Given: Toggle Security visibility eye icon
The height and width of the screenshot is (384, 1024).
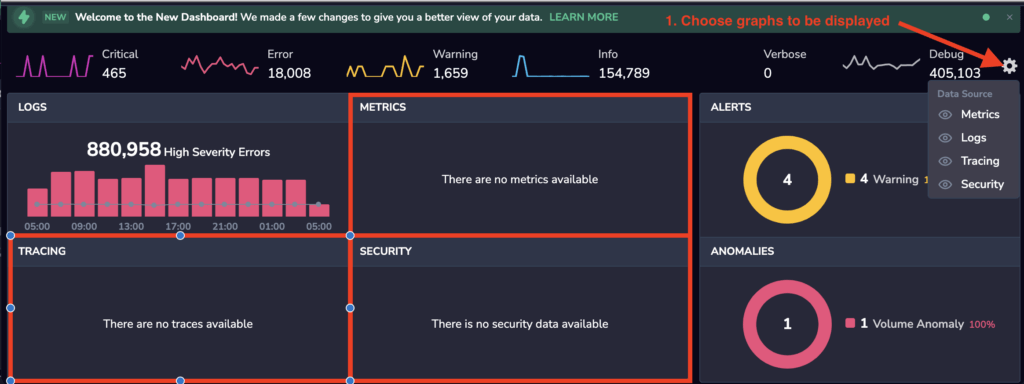Looking at the screenshot, I should 945,184.
